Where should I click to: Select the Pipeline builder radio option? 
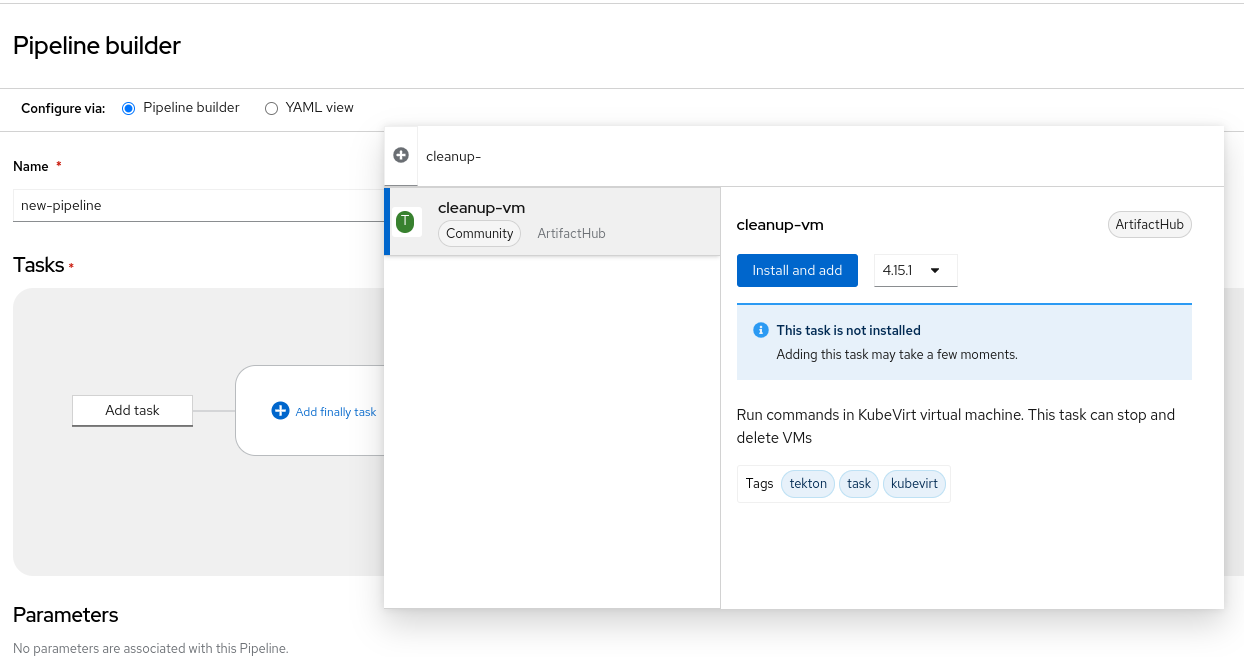(128, 108)
